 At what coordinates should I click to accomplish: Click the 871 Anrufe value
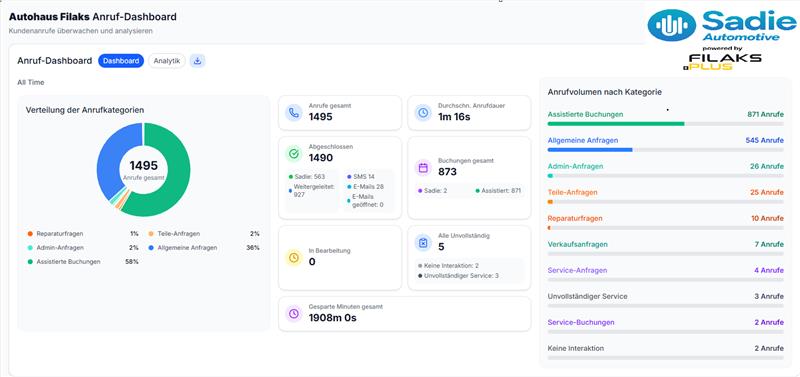pos(765,114)
